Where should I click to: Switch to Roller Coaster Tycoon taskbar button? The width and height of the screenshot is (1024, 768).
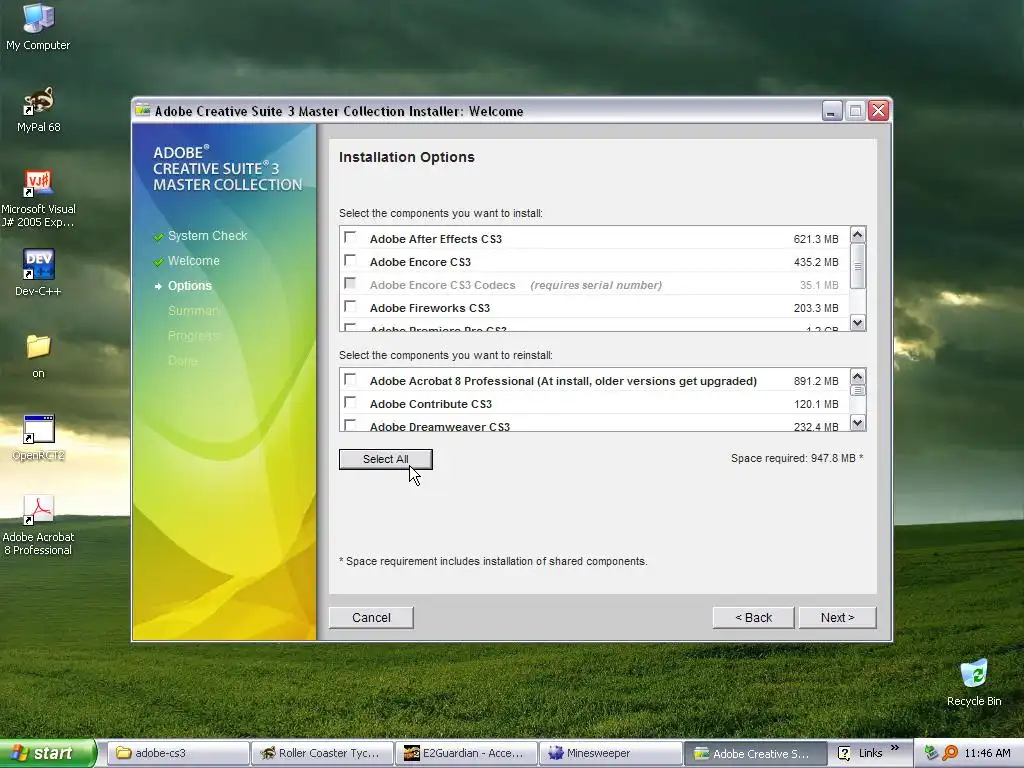(x=322, y=753)
